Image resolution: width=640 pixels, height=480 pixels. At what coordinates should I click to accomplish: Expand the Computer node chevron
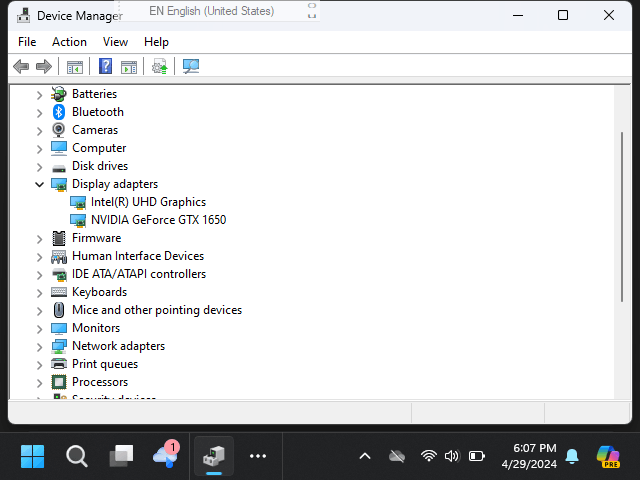click(x=39, y=149)
